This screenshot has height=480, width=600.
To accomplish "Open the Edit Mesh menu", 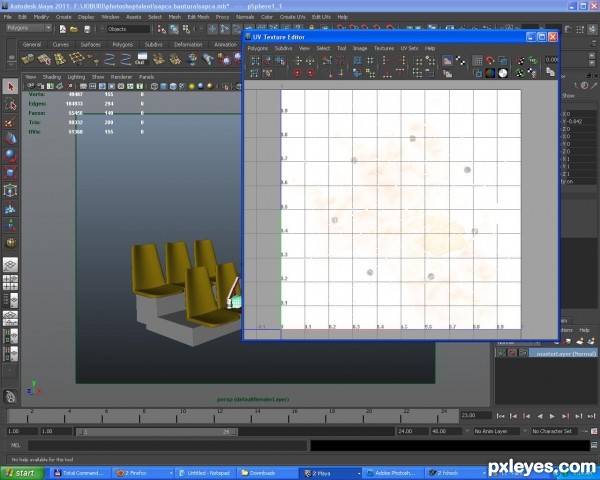I will (x=198, y=17).
